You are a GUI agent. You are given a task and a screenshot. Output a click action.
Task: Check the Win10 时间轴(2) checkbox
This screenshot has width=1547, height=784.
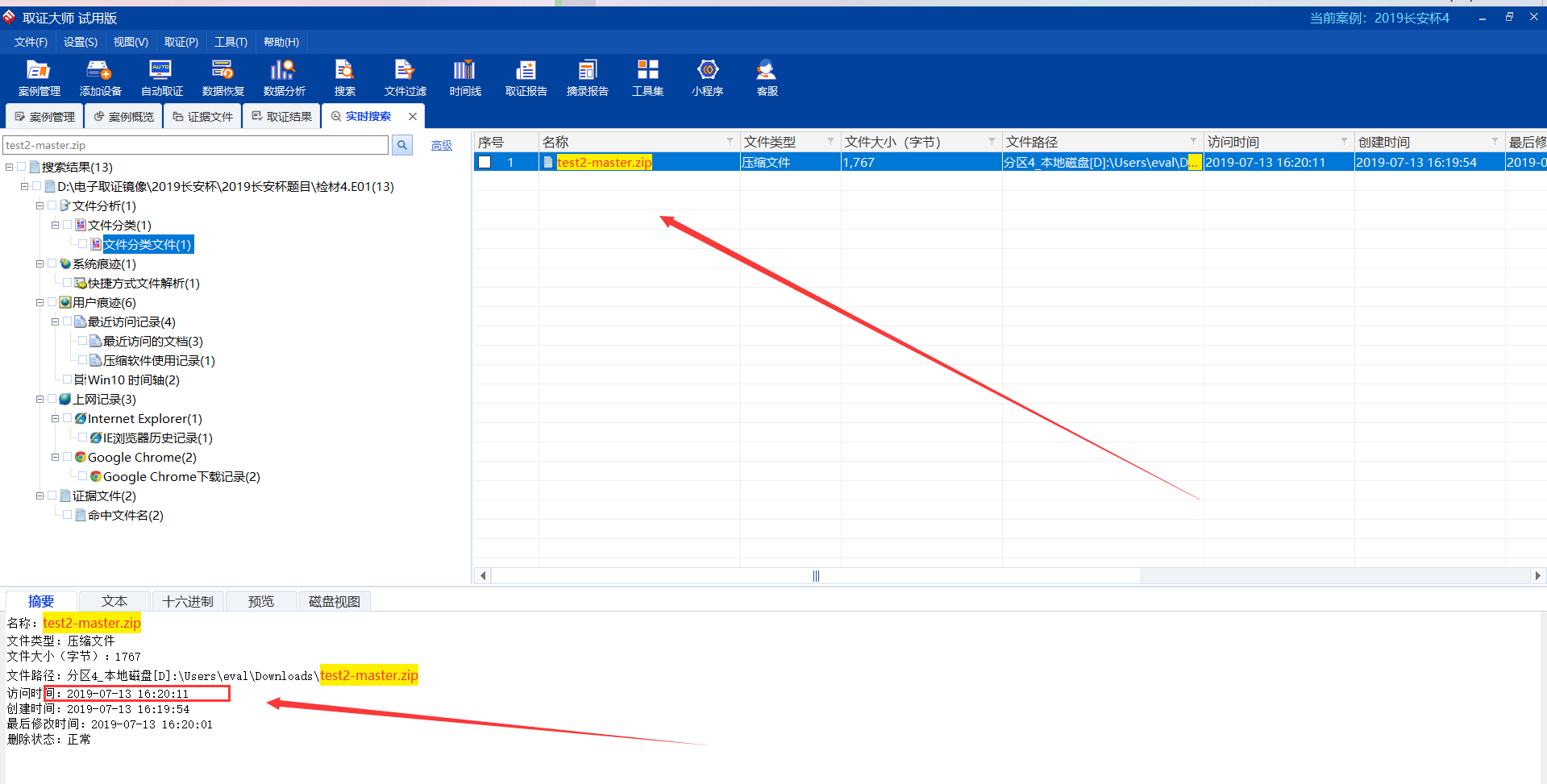click(x=67, y=380)
